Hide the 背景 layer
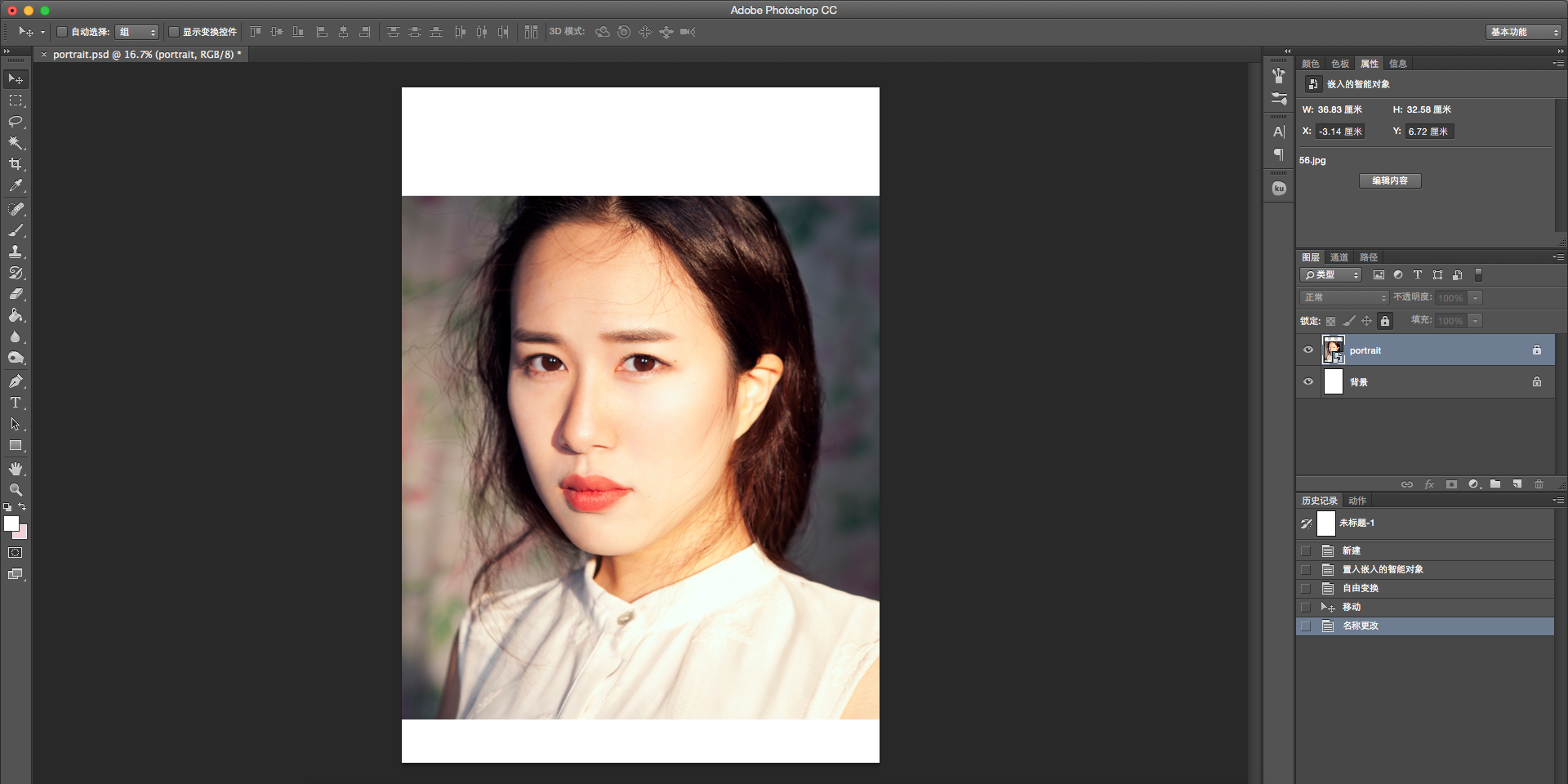The image size is (1568, 784). [x=1308, y=381]
